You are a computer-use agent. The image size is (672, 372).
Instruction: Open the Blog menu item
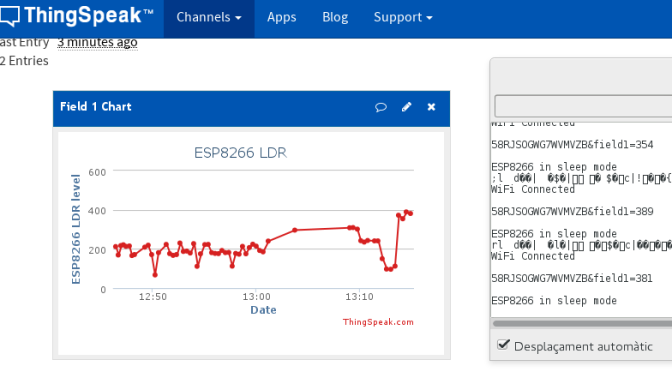click(335, 17)
